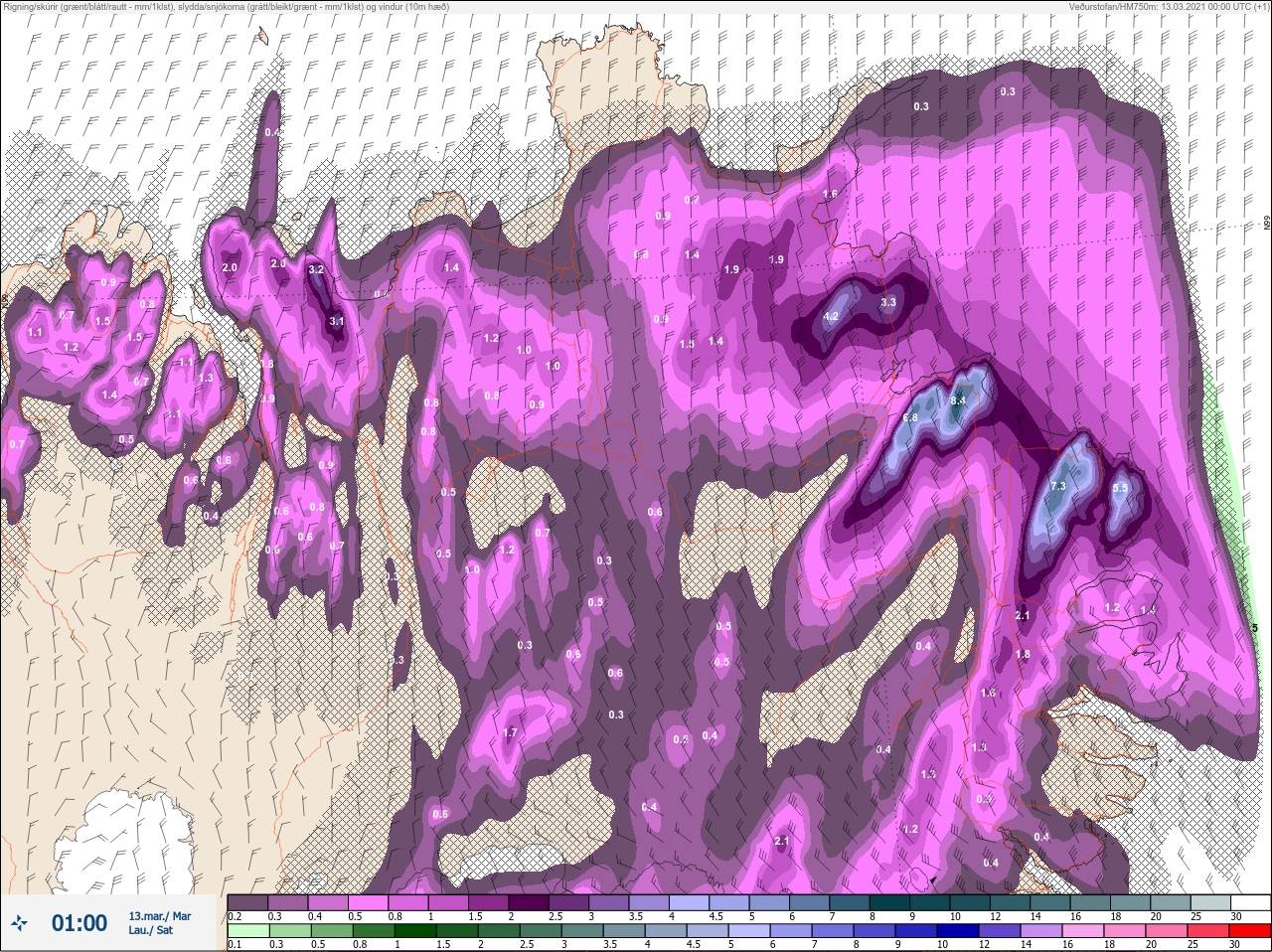Screen dimensions: 1272x952
Task: Click the 0.1 label in the rain legend
Action: tap(235, 945)
